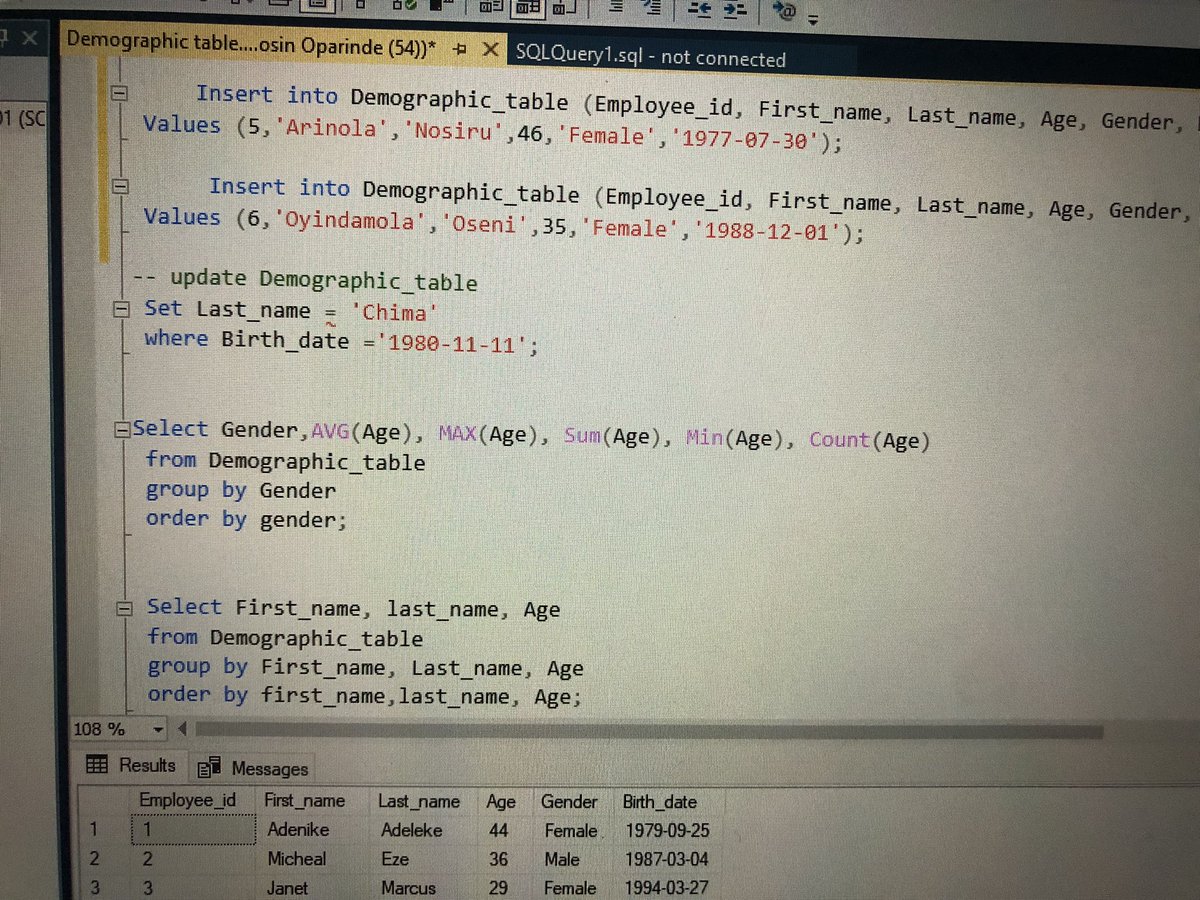Click the grid icon beside Results
Viewport: 1200px width, 900px height.
point(97,765)
